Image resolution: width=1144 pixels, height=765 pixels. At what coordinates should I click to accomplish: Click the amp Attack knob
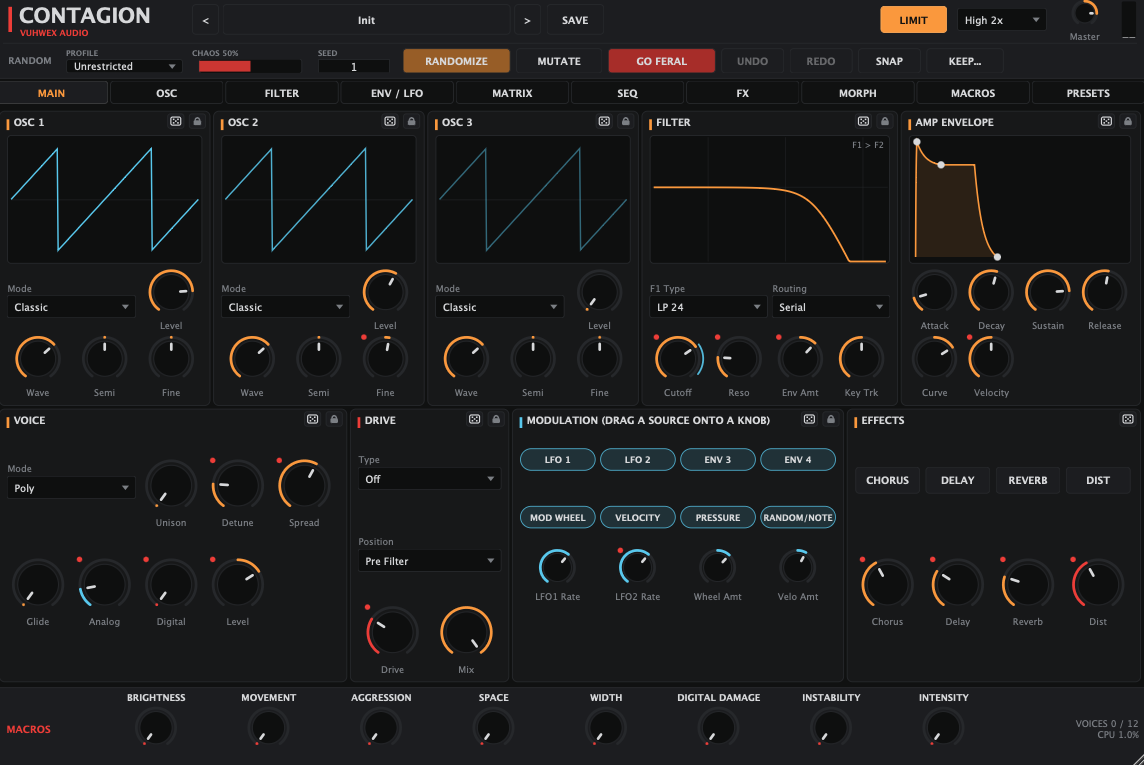coord(935,292)
